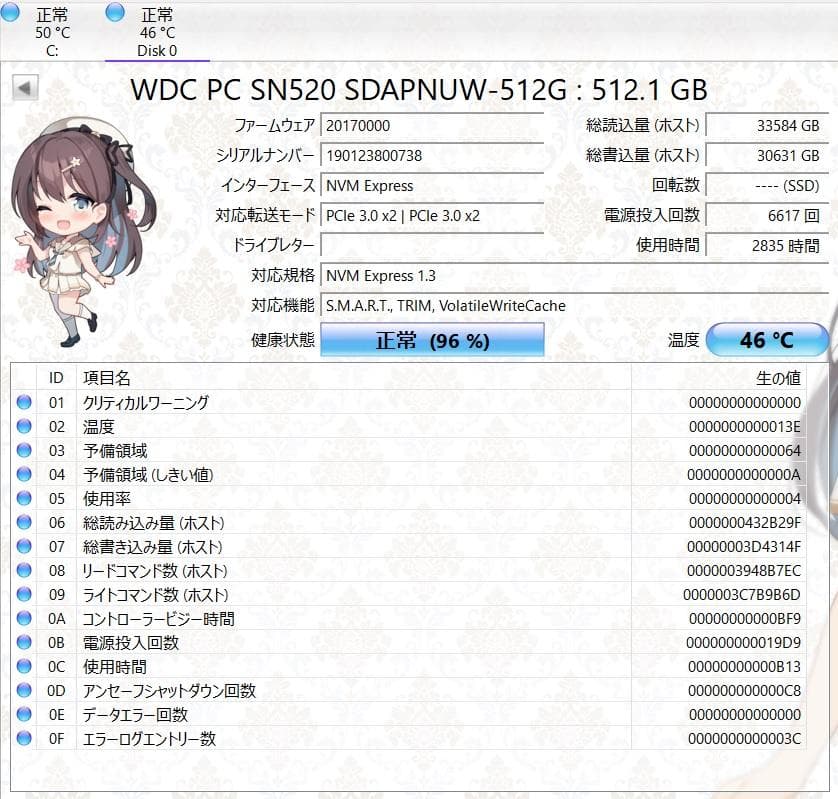
Task: Click raw value 0000000000000A
Action: (744, 475)
